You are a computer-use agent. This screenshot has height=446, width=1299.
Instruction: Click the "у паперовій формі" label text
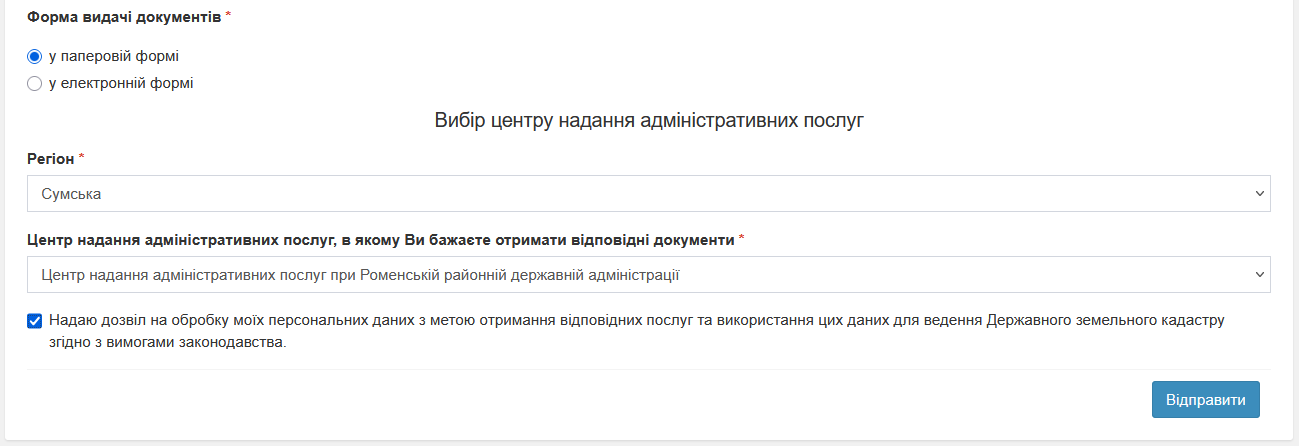pos(113,57)
